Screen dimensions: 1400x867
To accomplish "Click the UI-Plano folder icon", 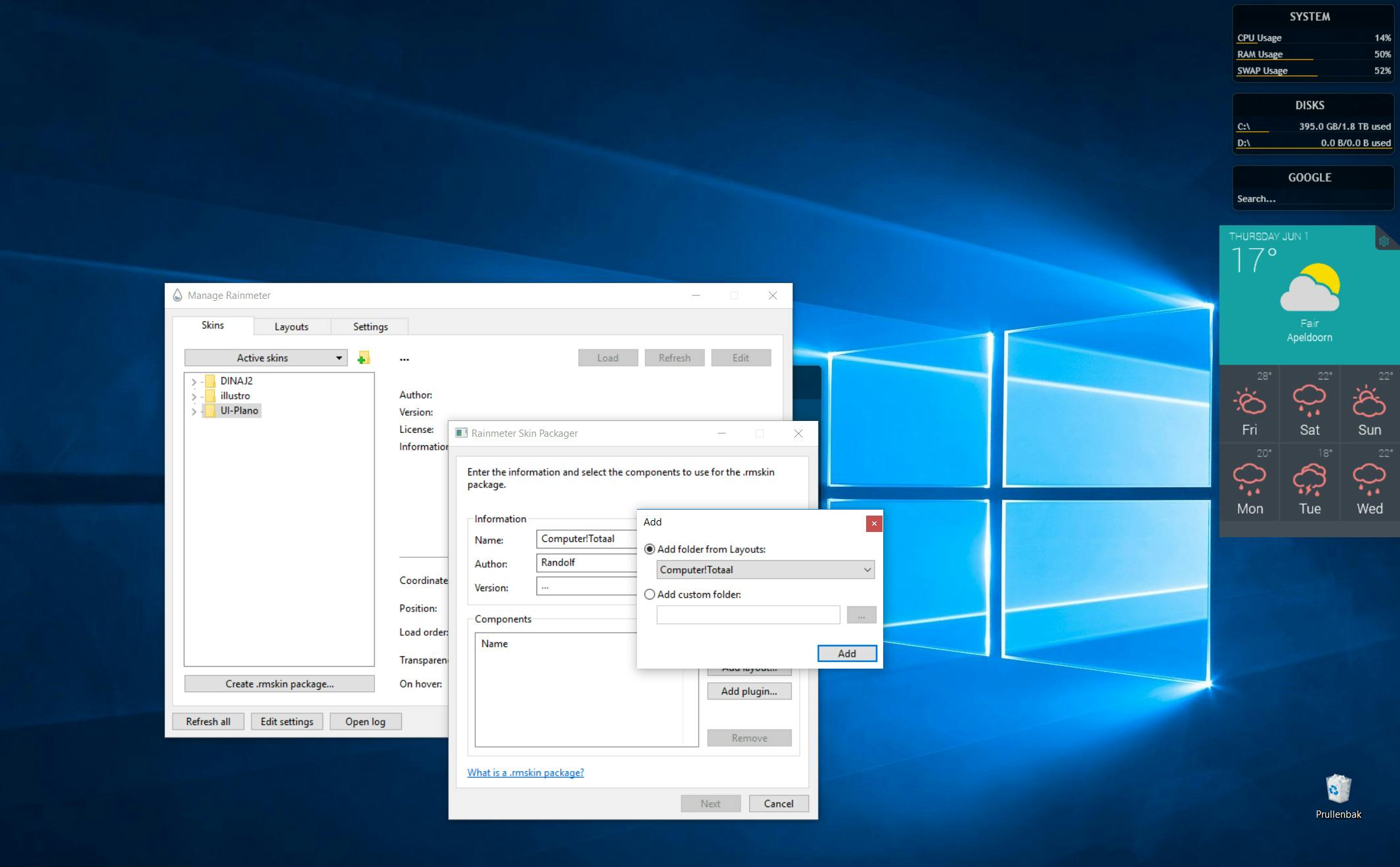I will 210,411.
